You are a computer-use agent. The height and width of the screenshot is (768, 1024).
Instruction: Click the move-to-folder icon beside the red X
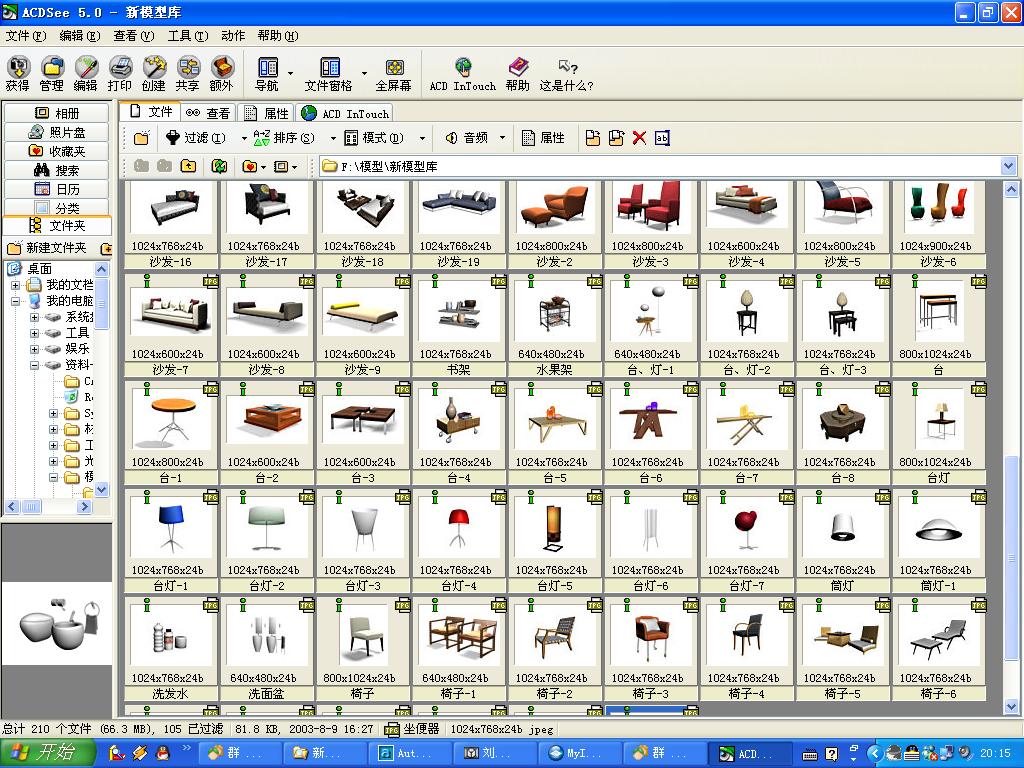pos(616,138)
